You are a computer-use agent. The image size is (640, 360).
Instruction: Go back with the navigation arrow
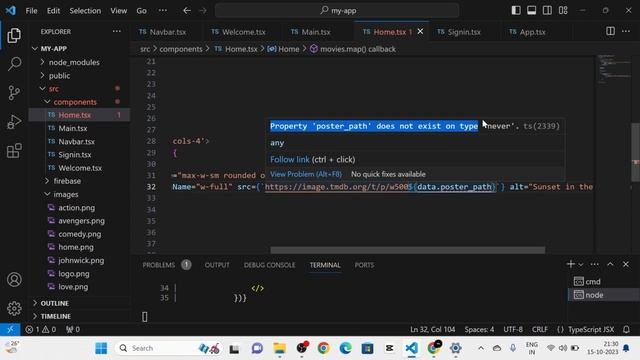click(x=187, y=11)
